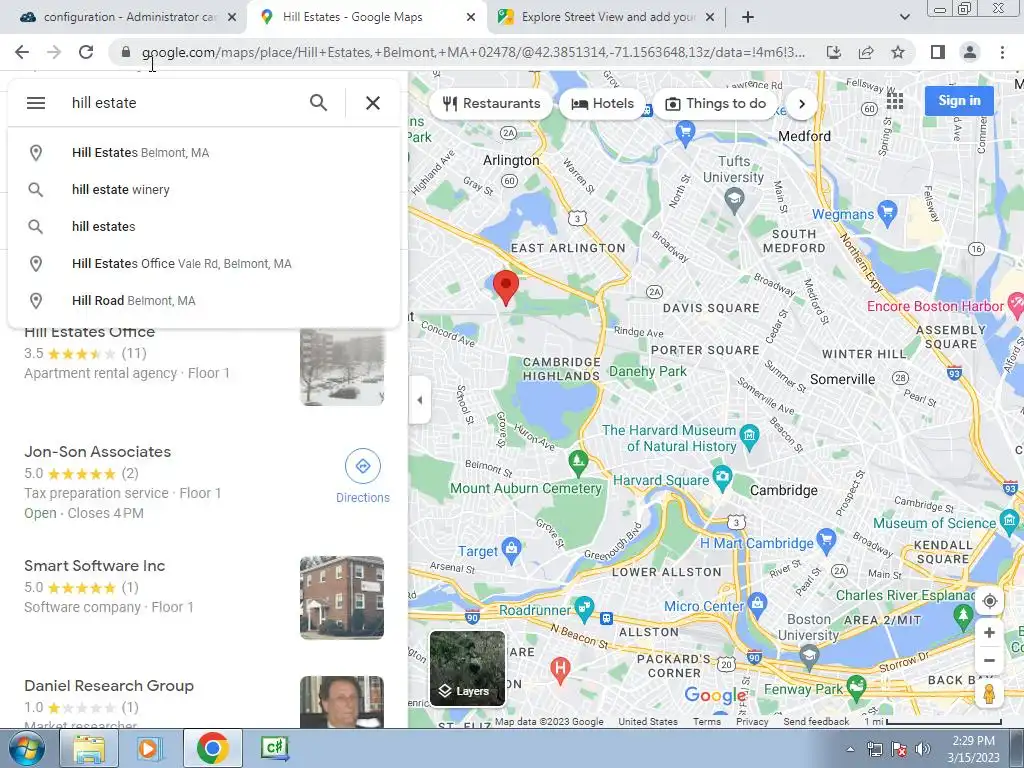Collapse the side panel with the arrow

[x=419, y=400]
